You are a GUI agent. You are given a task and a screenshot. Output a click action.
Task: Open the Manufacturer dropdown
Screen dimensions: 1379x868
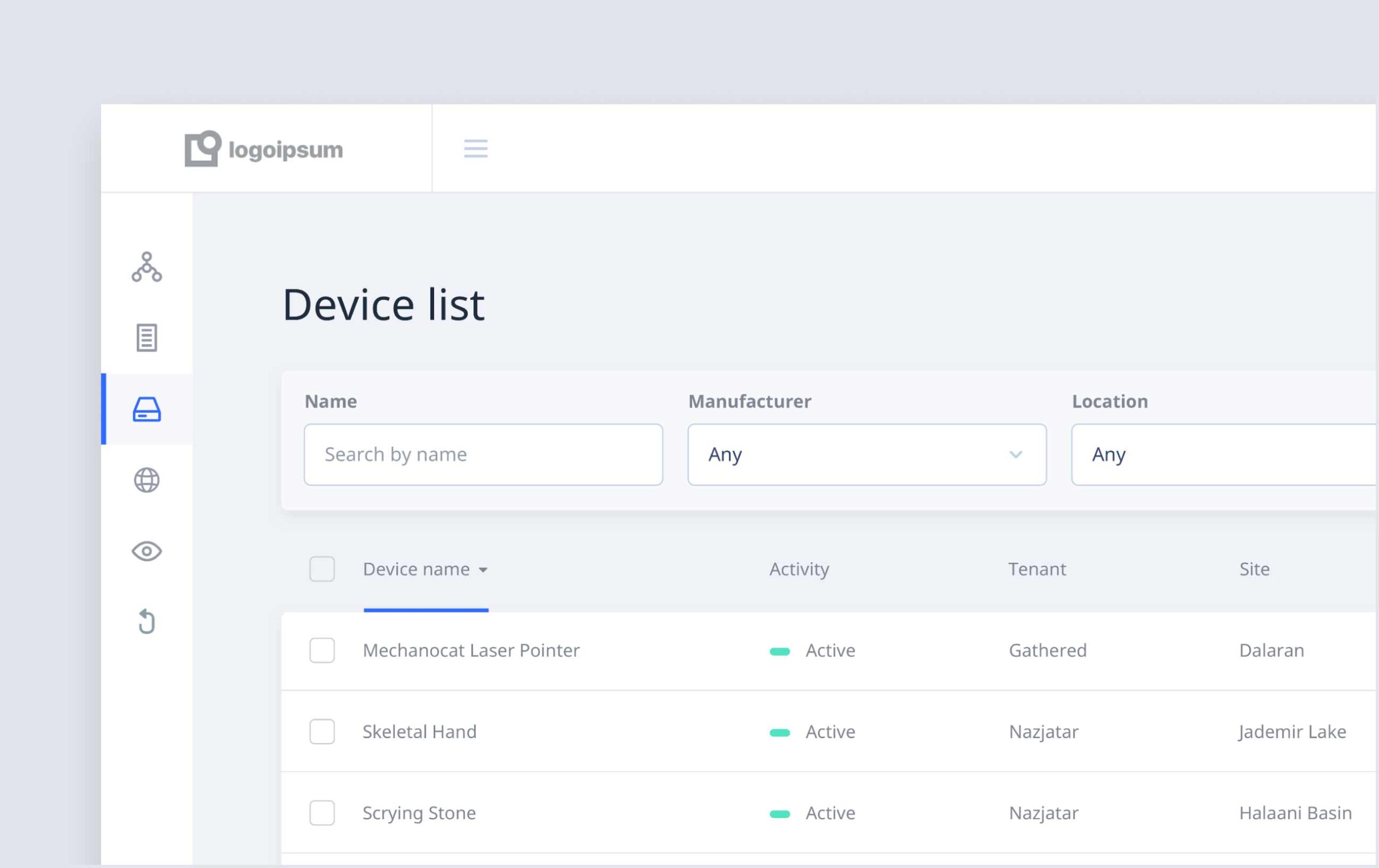pyautogui.click(x=867, y=454)
